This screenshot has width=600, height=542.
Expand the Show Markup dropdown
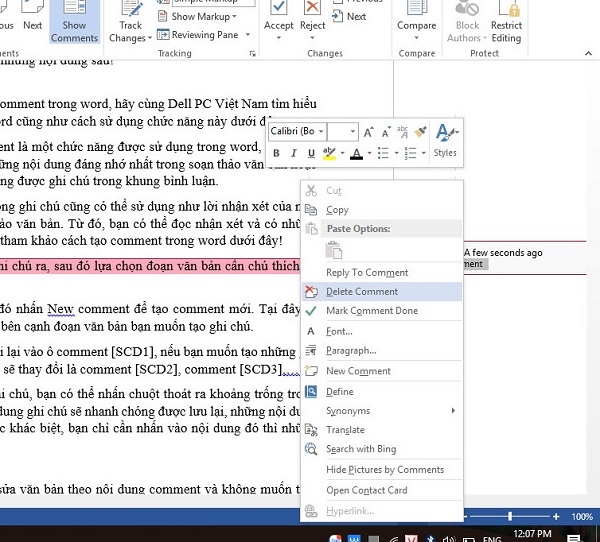[234, 17]
